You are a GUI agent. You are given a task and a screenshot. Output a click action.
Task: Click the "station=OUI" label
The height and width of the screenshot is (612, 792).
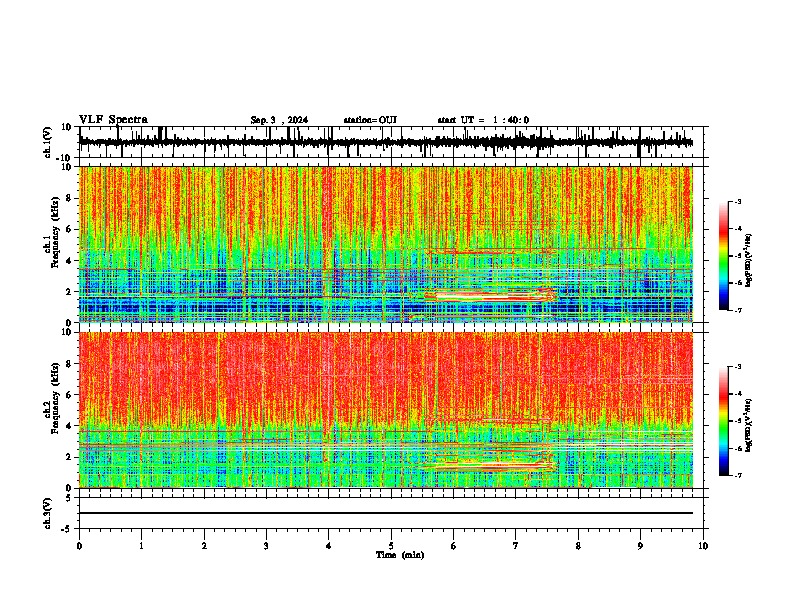coord(370,120)
